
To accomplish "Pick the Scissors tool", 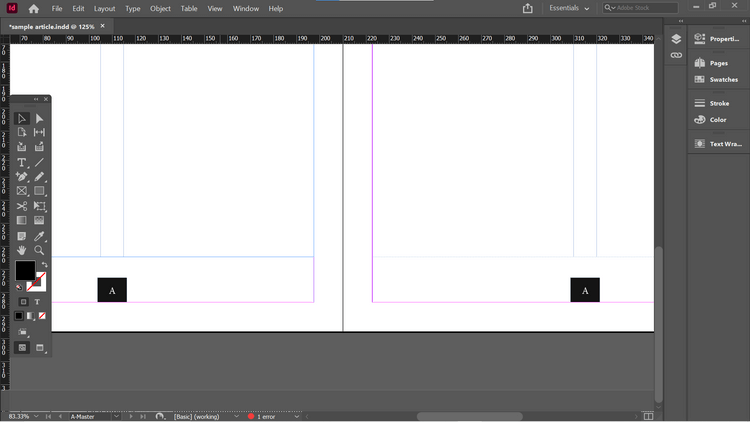I will click(22, 206).
